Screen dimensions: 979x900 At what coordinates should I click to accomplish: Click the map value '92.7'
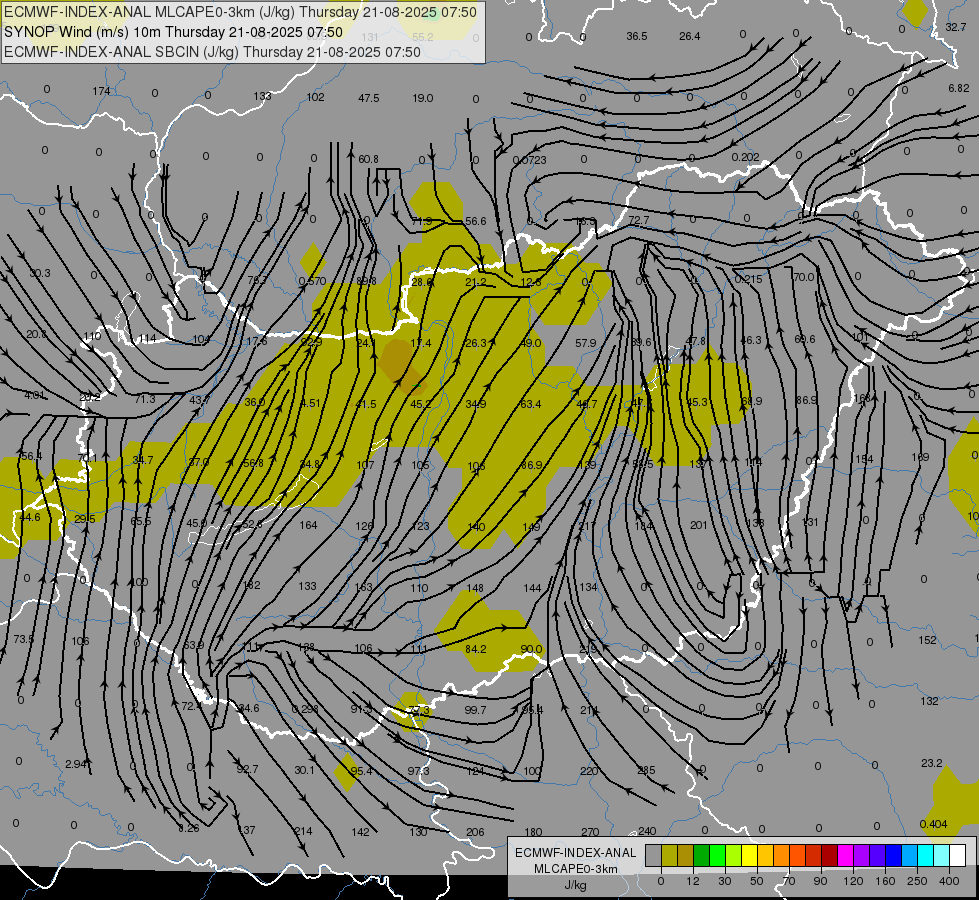(x=247, y=769)
